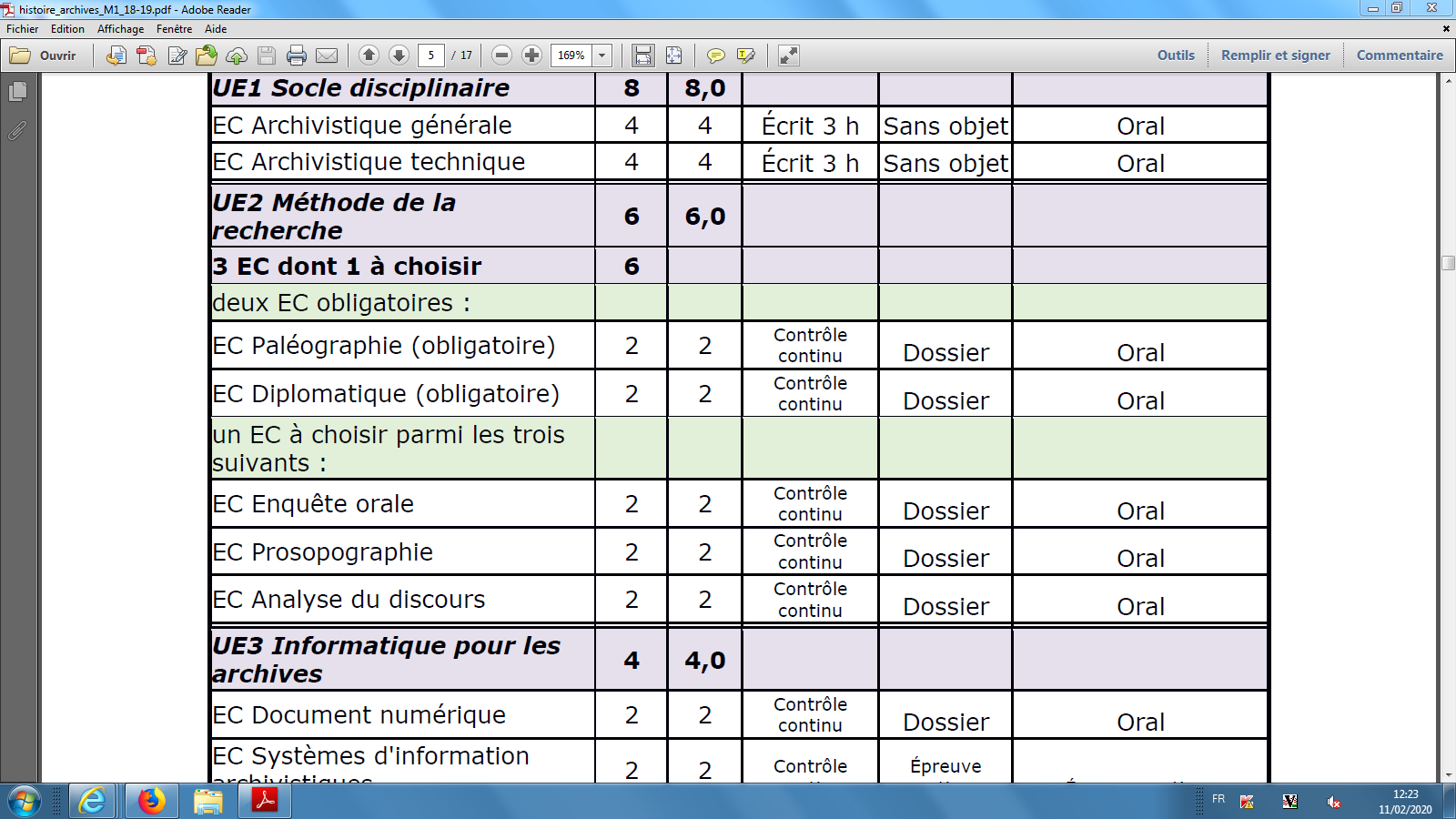The image size is (1456, 819).
Task: Open the zoom level dropdown arrow
Action: click(x=602, y=56)
